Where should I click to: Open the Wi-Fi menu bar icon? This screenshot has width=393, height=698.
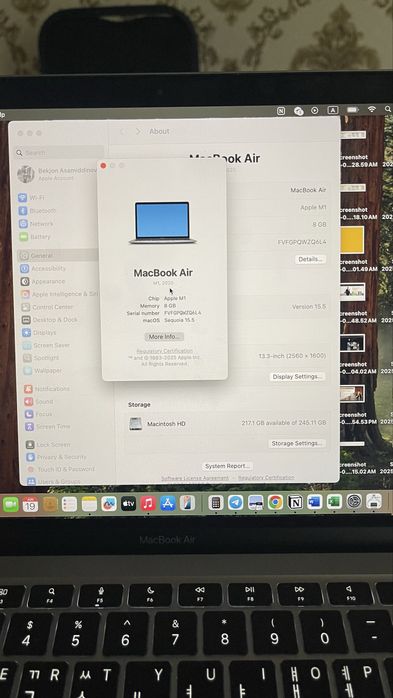(372, 109)
